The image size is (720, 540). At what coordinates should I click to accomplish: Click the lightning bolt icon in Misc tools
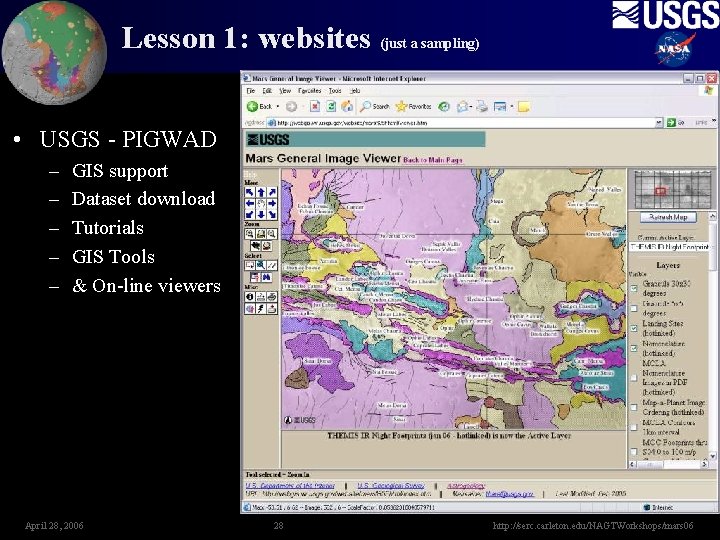261,309
